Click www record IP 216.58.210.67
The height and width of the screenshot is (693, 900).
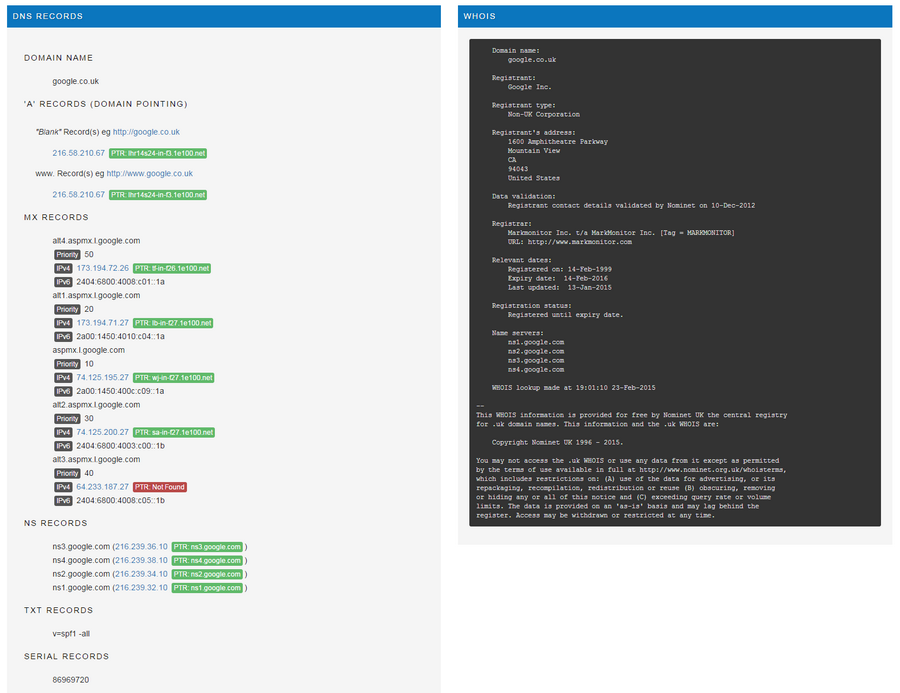[x=79, y=195]
